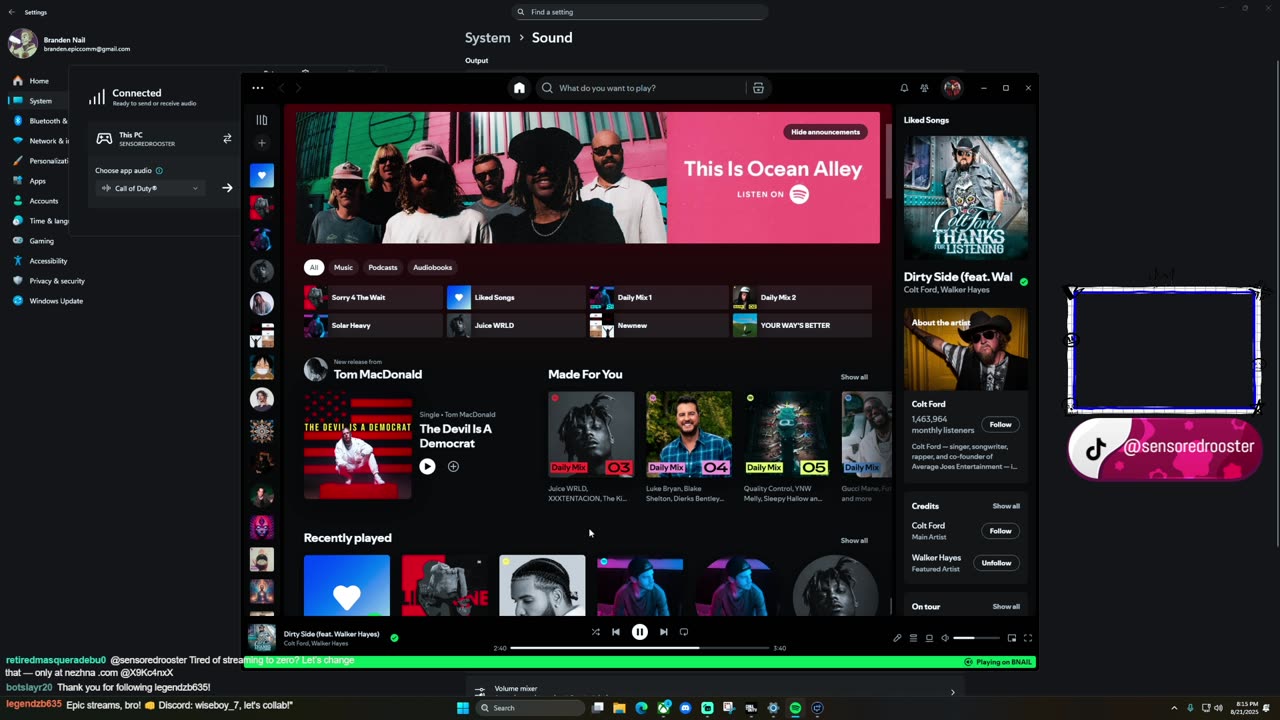The width and height of the screenshot is (1280, 720).
Task: Unfollow Walker Hayes in Credits
Action: point(996,563)
